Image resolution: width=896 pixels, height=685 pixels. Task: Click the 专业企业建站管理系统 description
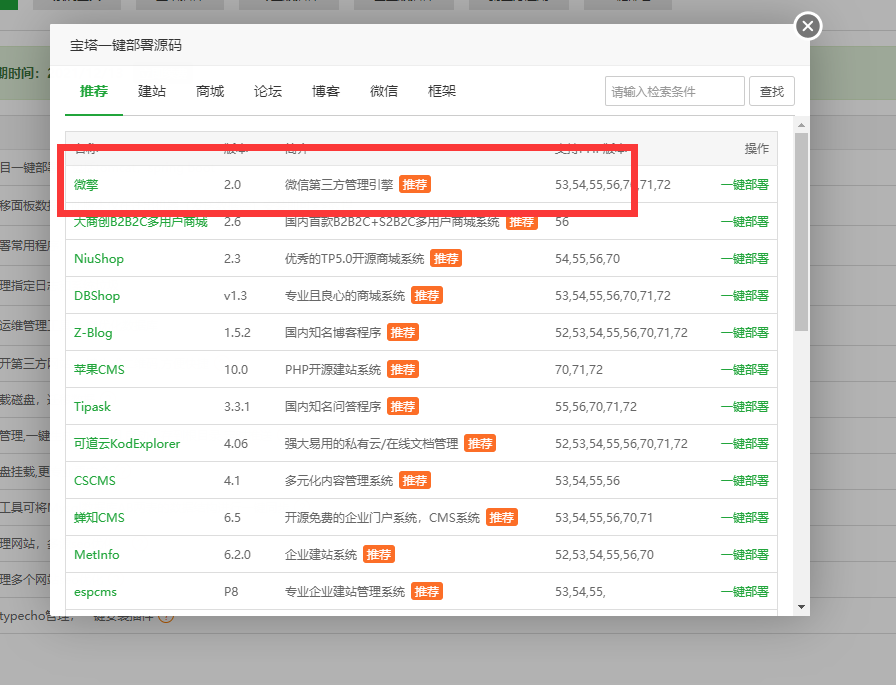(345, 592)
